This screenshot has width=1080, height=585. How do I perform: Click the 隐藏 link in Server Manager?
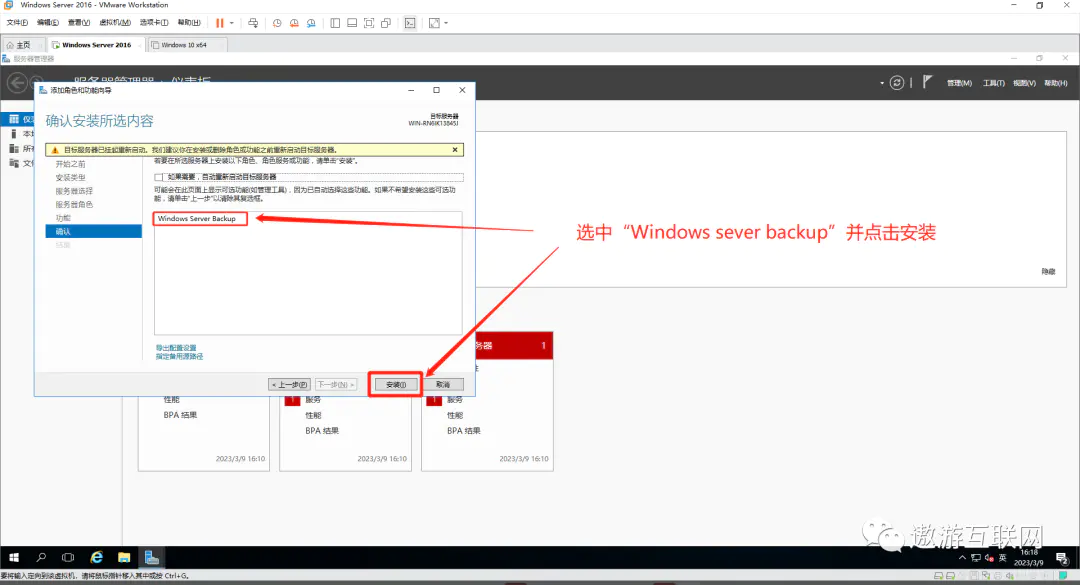pyautogui.click(x=1048, y=271)
